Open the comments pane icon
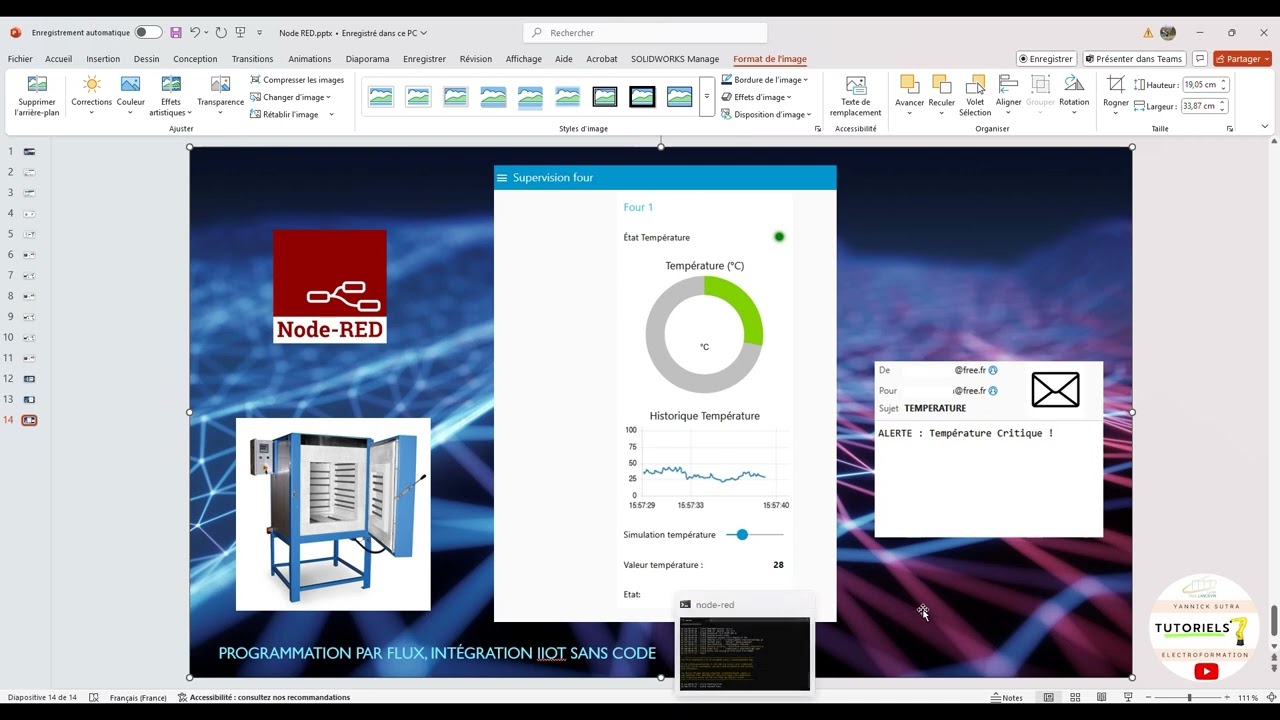This screenshot has width=1280, height=720. [x=1200, y=59]
